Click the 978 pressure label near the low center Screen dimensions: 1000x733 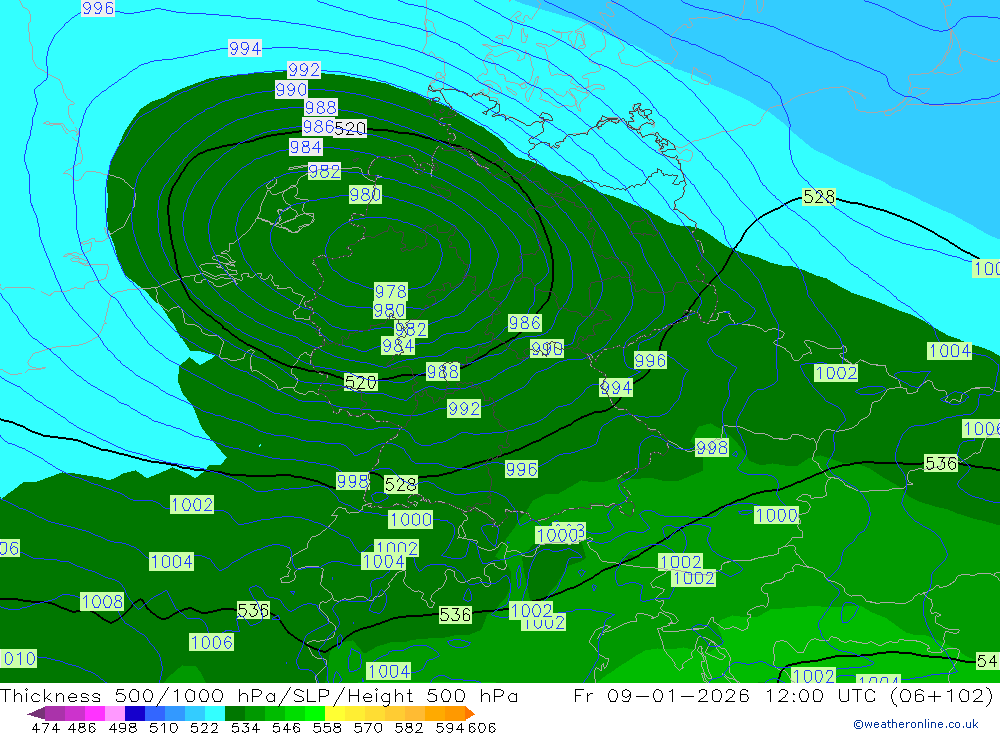pos(390,291)
